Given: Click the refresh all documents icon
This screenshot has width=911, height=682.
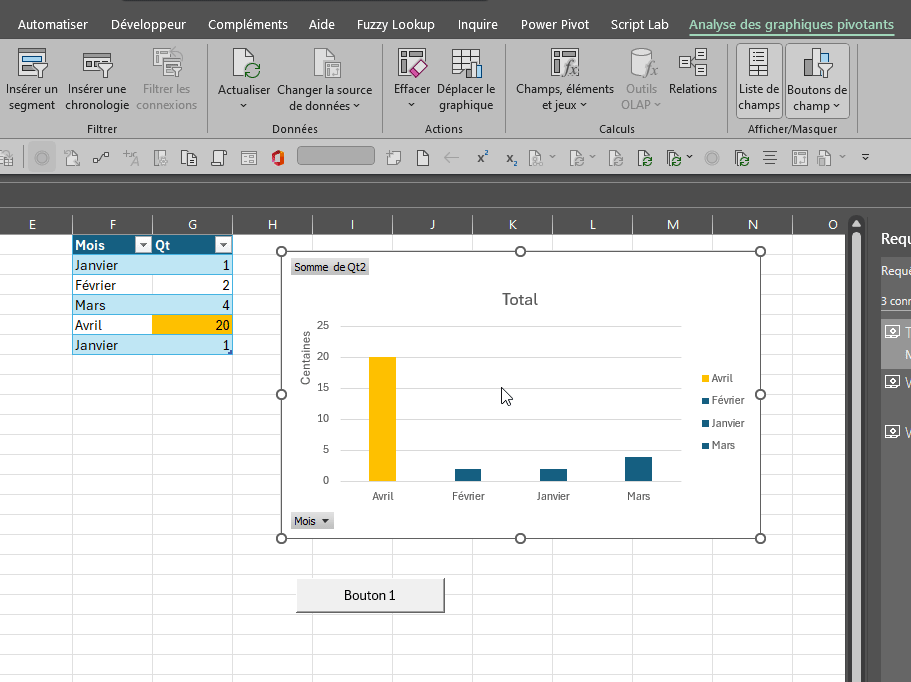Looking at the screenshot, I should (742, 158).
